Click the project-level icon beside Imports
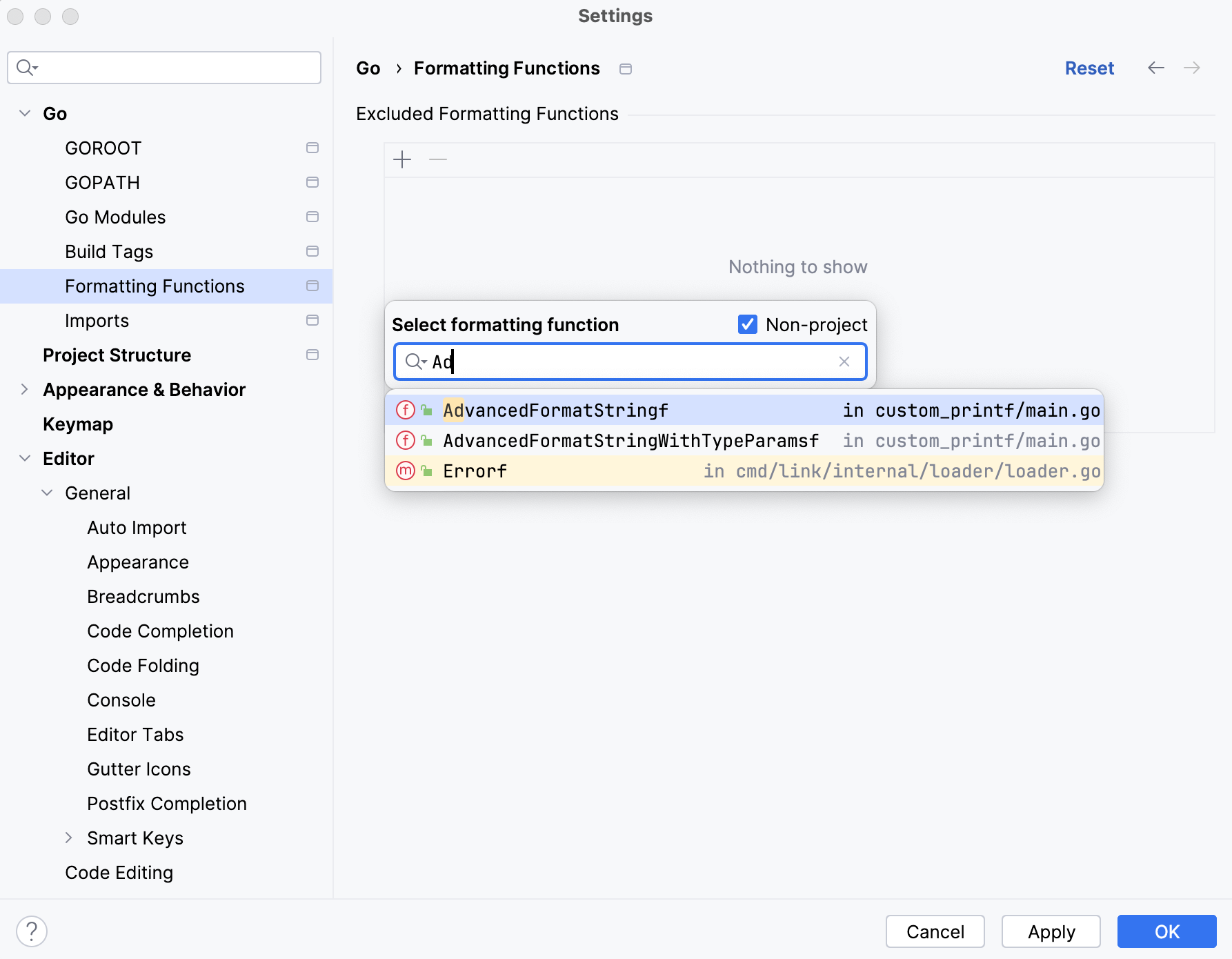 click(312, 320)
